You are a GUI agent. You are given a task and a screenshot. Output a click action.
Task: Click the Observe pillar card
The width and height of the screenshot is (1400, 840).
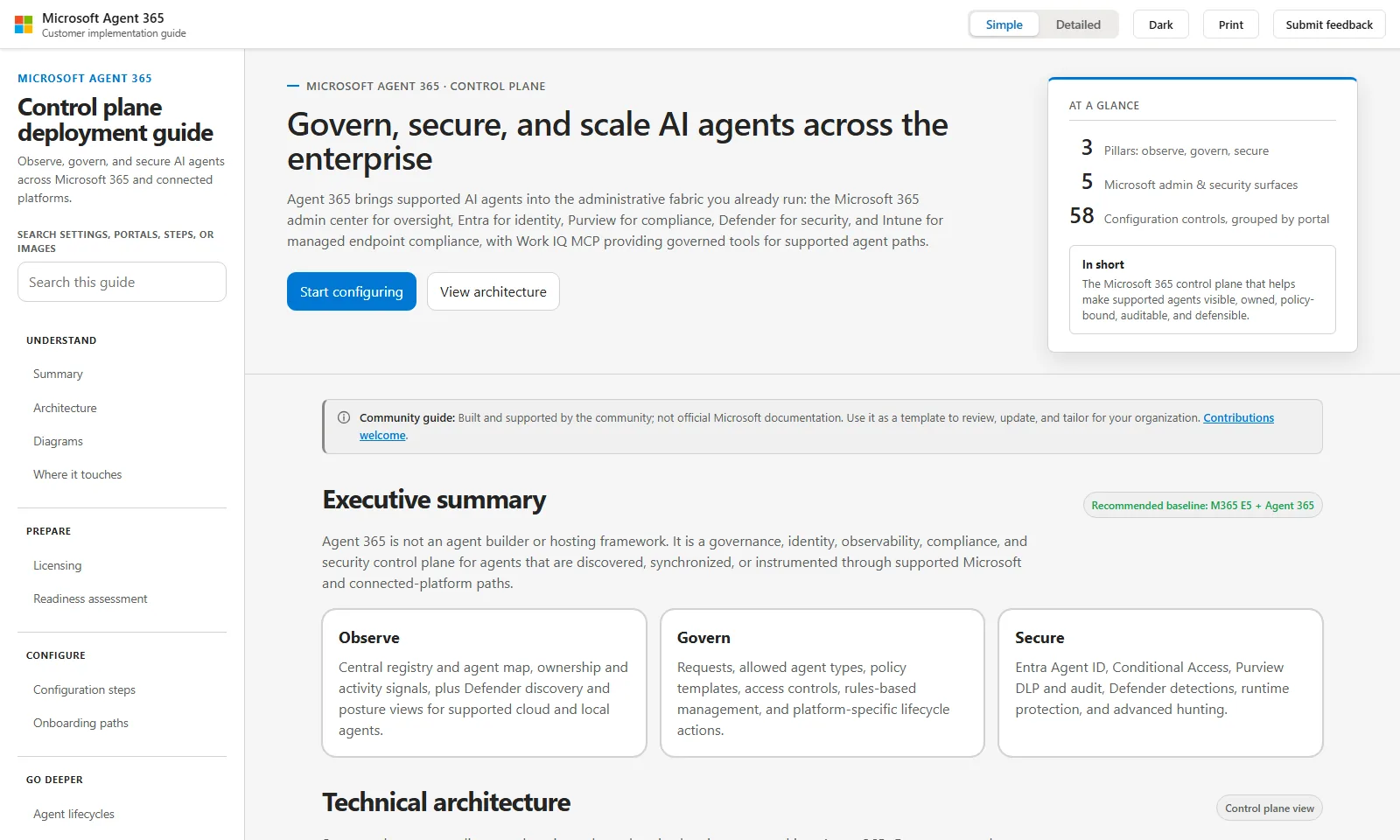484,682
